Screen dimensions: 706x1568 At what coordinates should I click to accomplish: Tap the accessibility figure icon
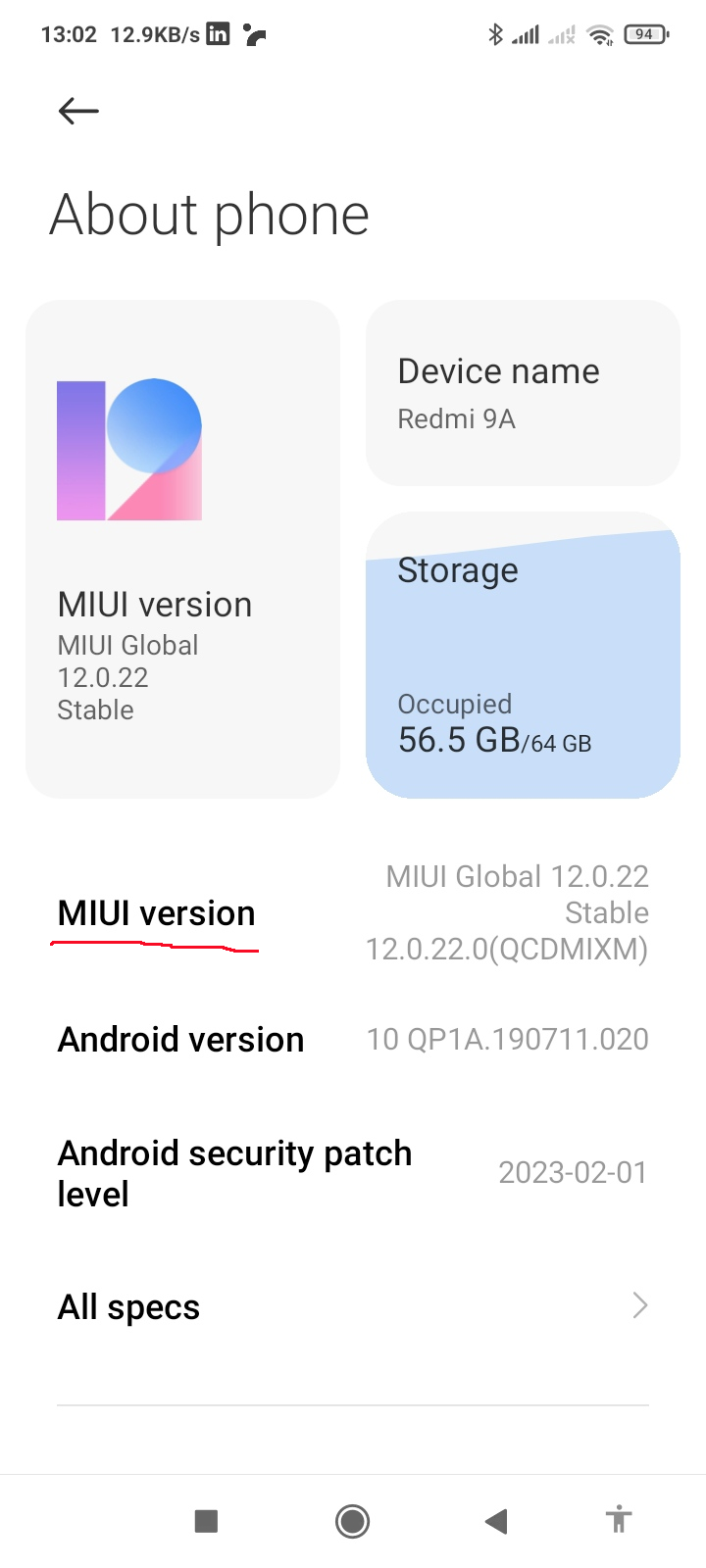pos(618,1520)
